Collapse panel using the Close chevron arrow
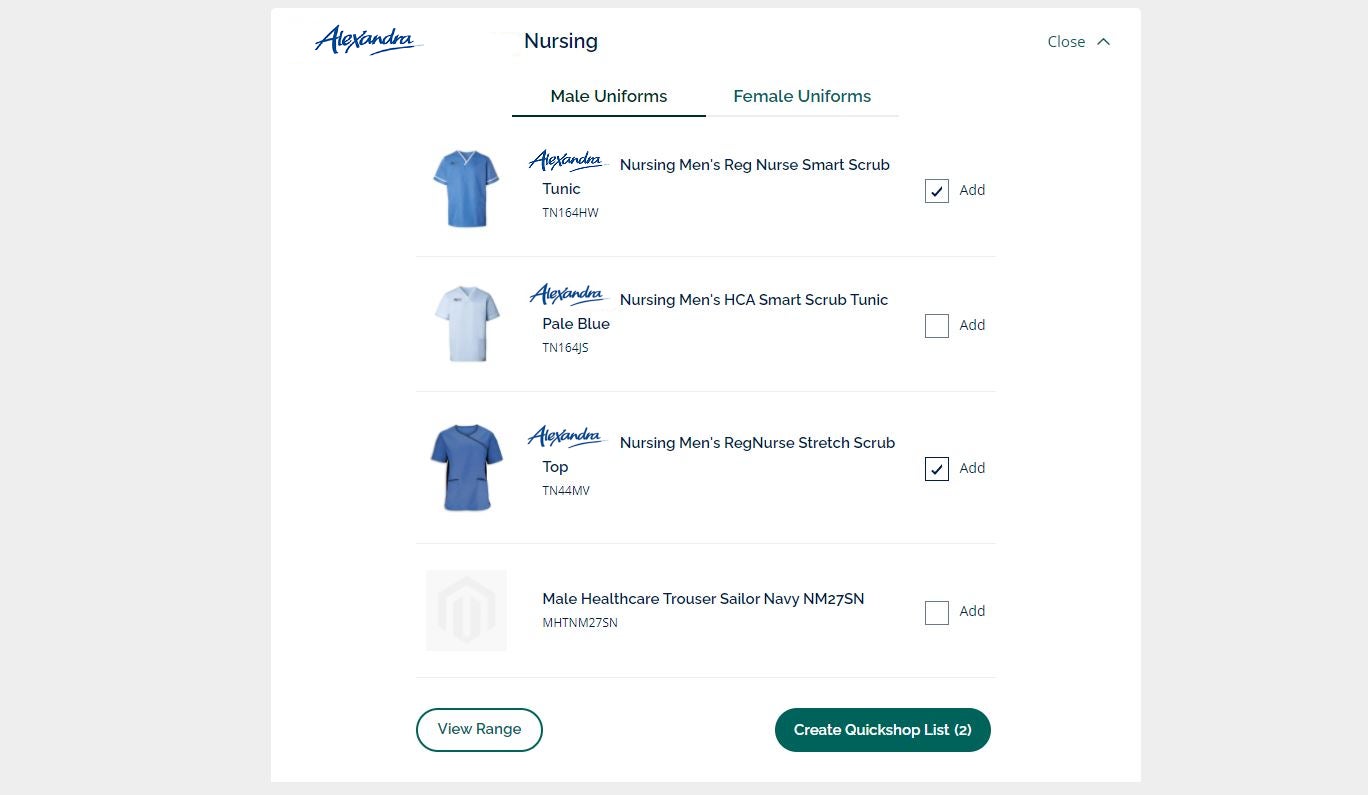This screenshot has height=795, width=1368. 1103,42
